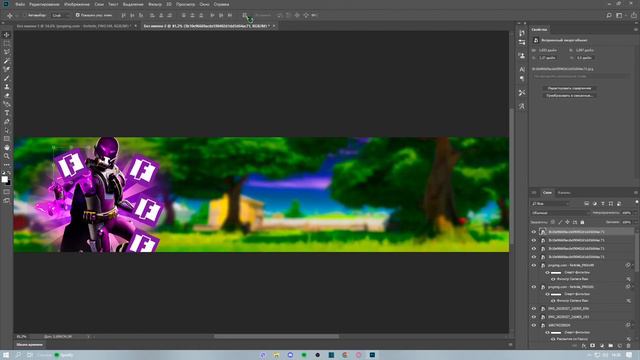Hide the selected top layer

pos(533,231)
